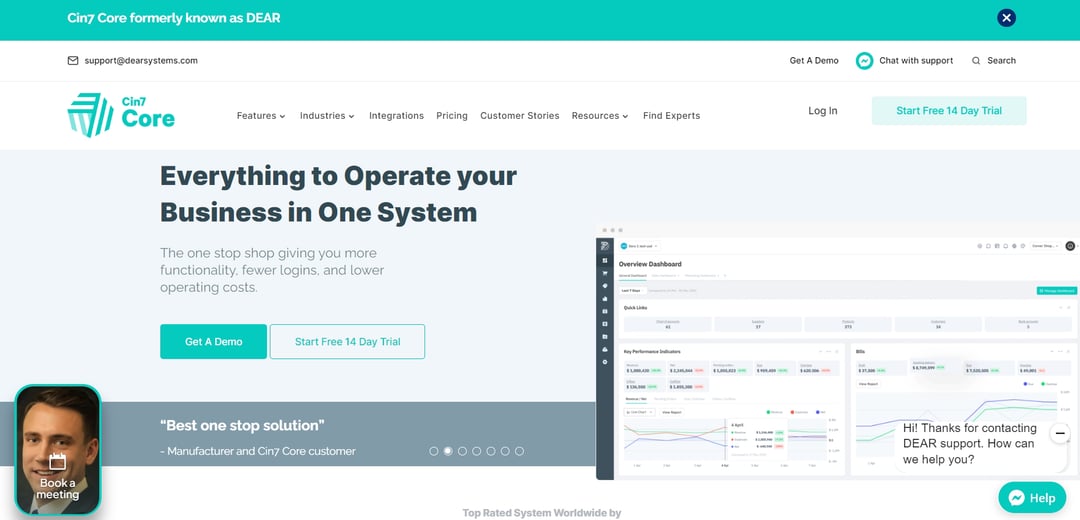The width and height of the screenshot is (1080, 520).
Task: Click Get A Demo in the top bar
Action: 814,61
